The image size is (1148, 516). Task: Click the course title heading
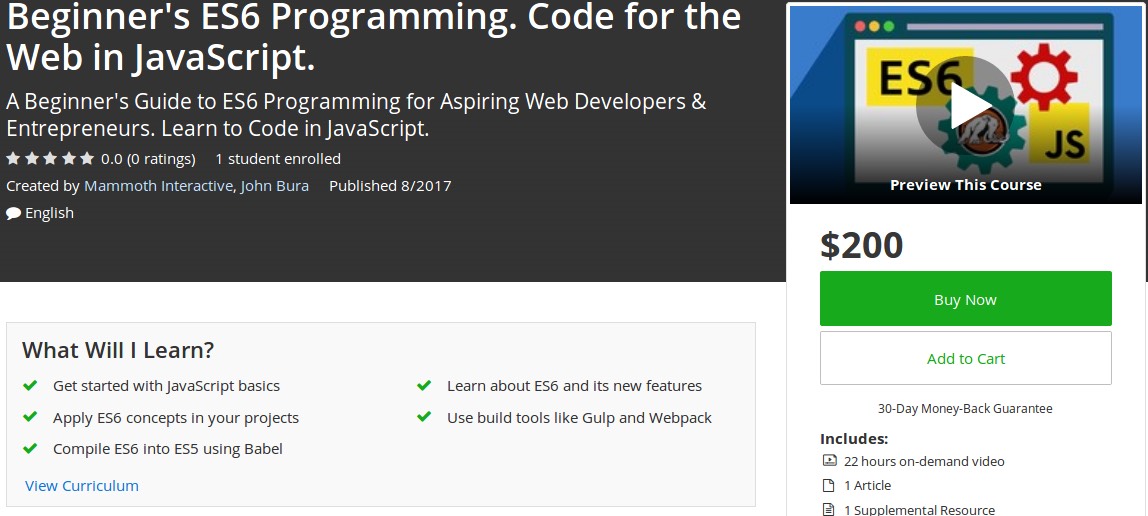(373, 37)
